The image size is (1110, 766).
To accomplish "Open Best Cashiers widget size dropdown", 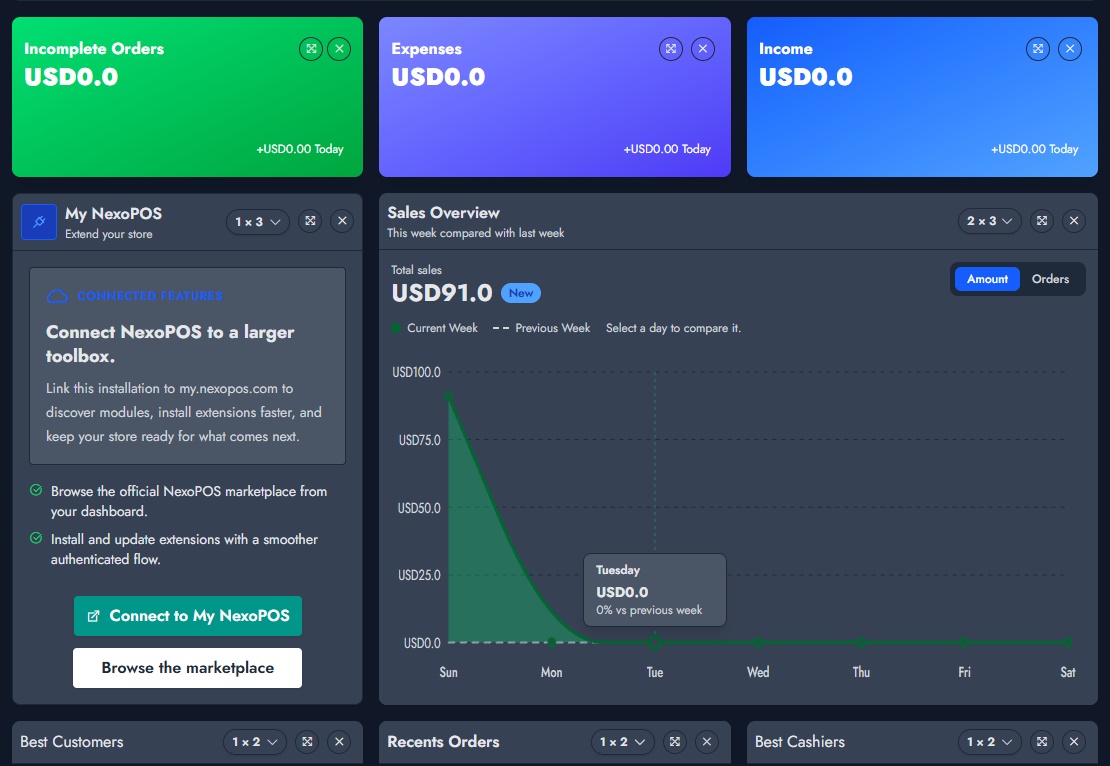I will pyautogui.click(x=990, y=742).
